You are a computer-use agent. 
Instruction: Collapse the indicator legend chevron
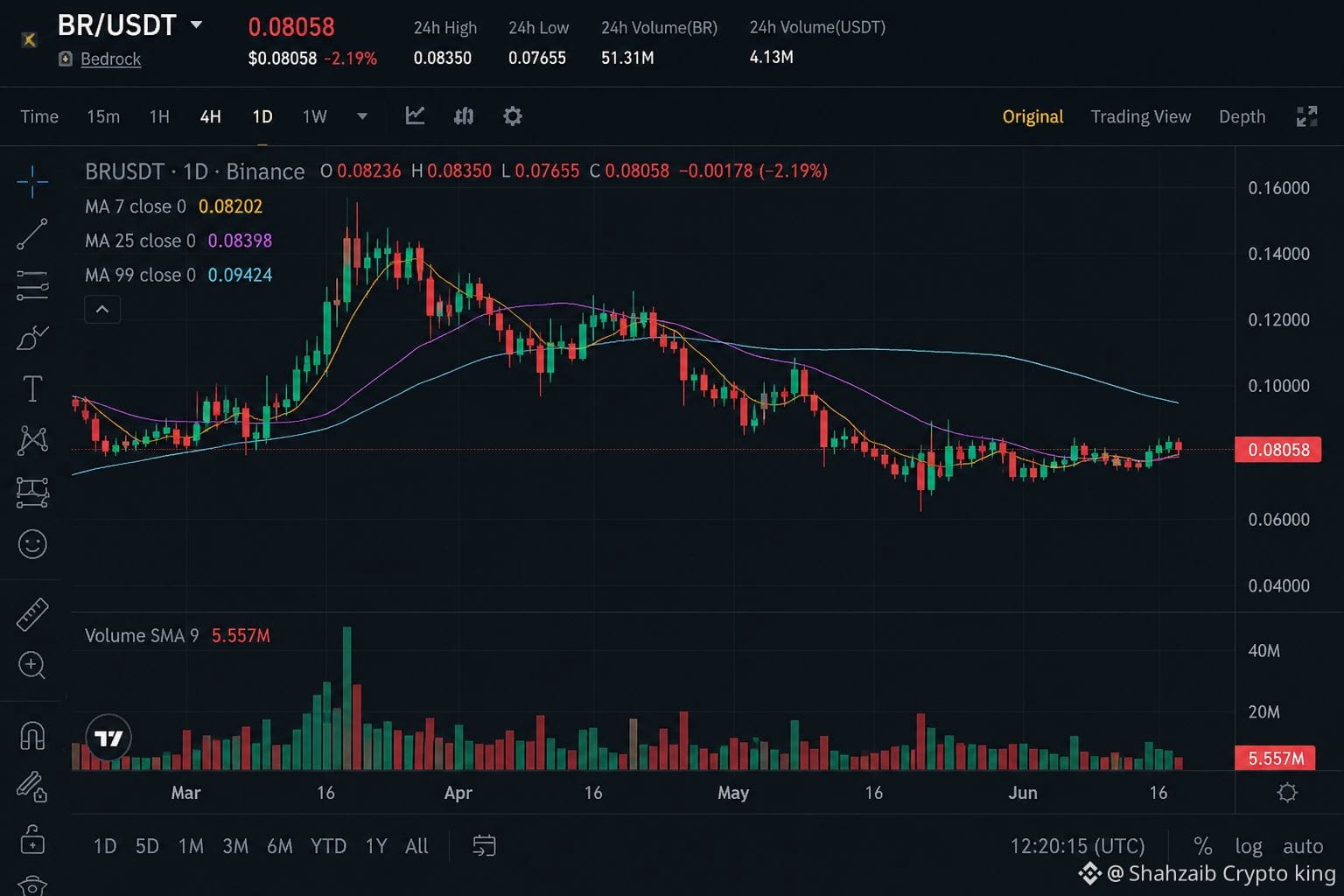pyautogui.click(x=102, y=309)
